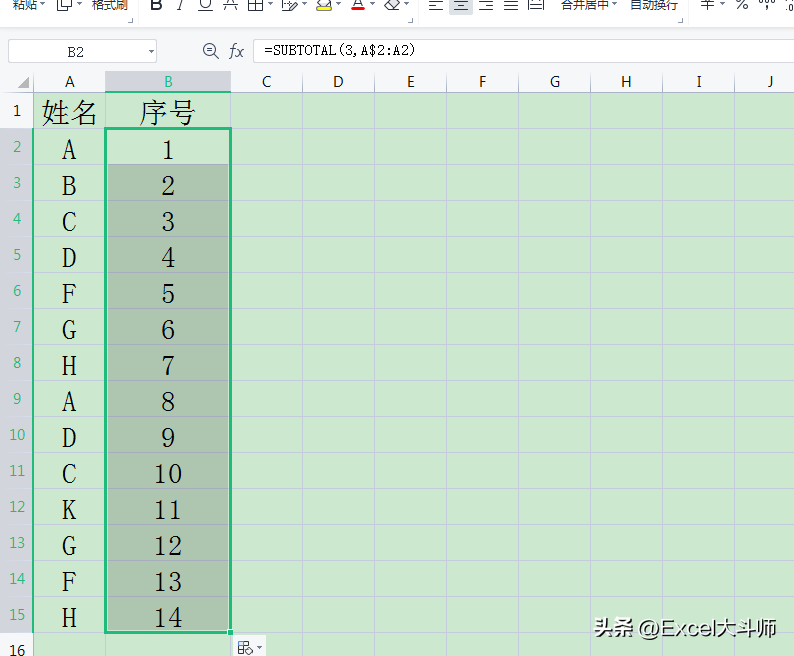Apply red font color
This screenshot has width=794, height=656.
point(358,6)
